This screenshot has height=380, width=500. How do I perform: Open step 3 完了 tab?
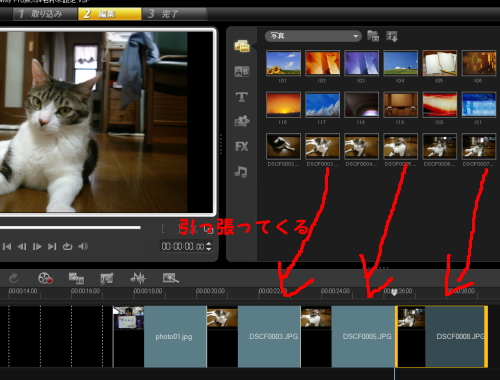tap(174, 14)
